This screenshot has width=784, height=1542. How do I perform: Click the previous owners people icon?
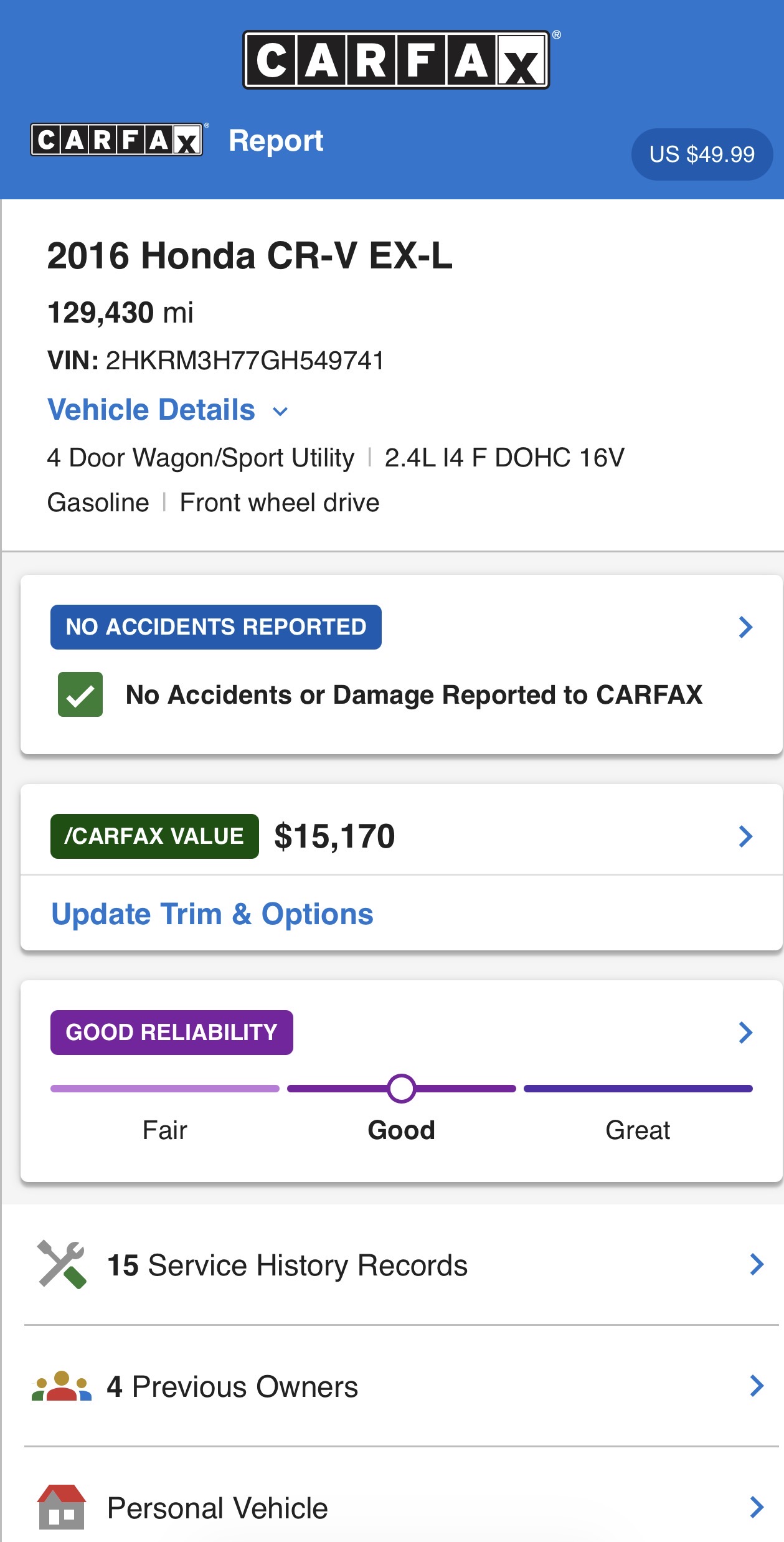coord(62,1386)
